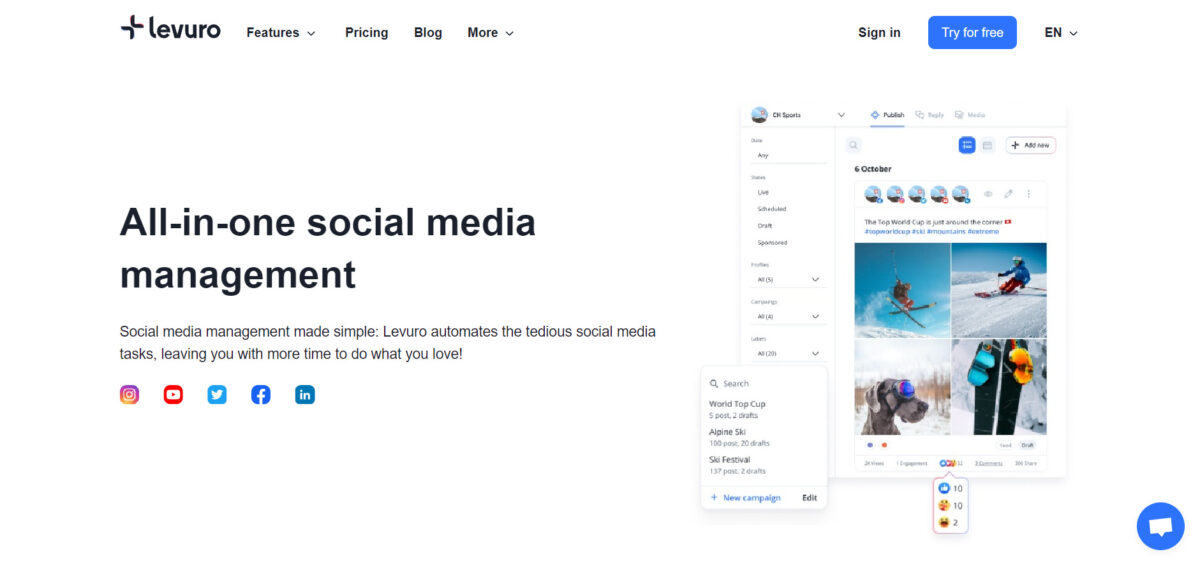Viewport: 1200px width, 561px height.
Task: Open the Campaigns All (4) dropdown
Action: point(788,317)
